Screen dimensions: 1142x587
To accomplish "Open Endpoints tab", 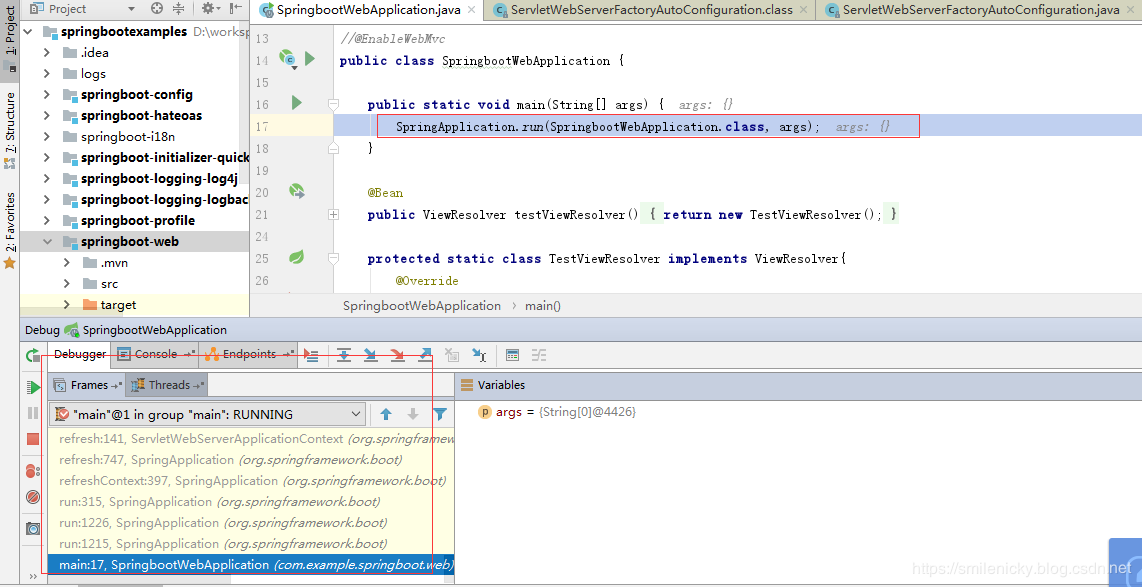I will 248,355.
